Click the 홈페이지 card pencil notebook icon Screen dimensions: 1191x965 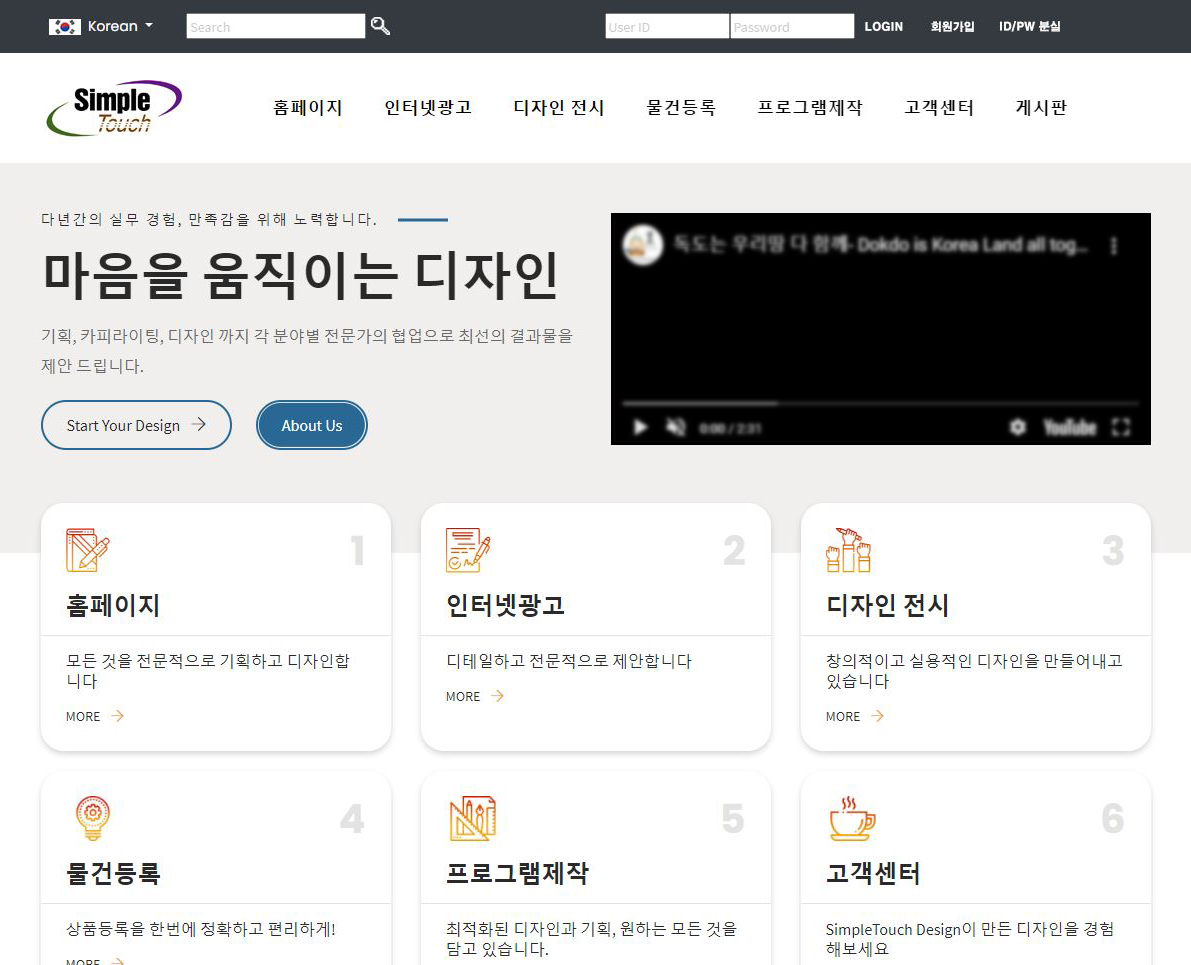(87, 550)
